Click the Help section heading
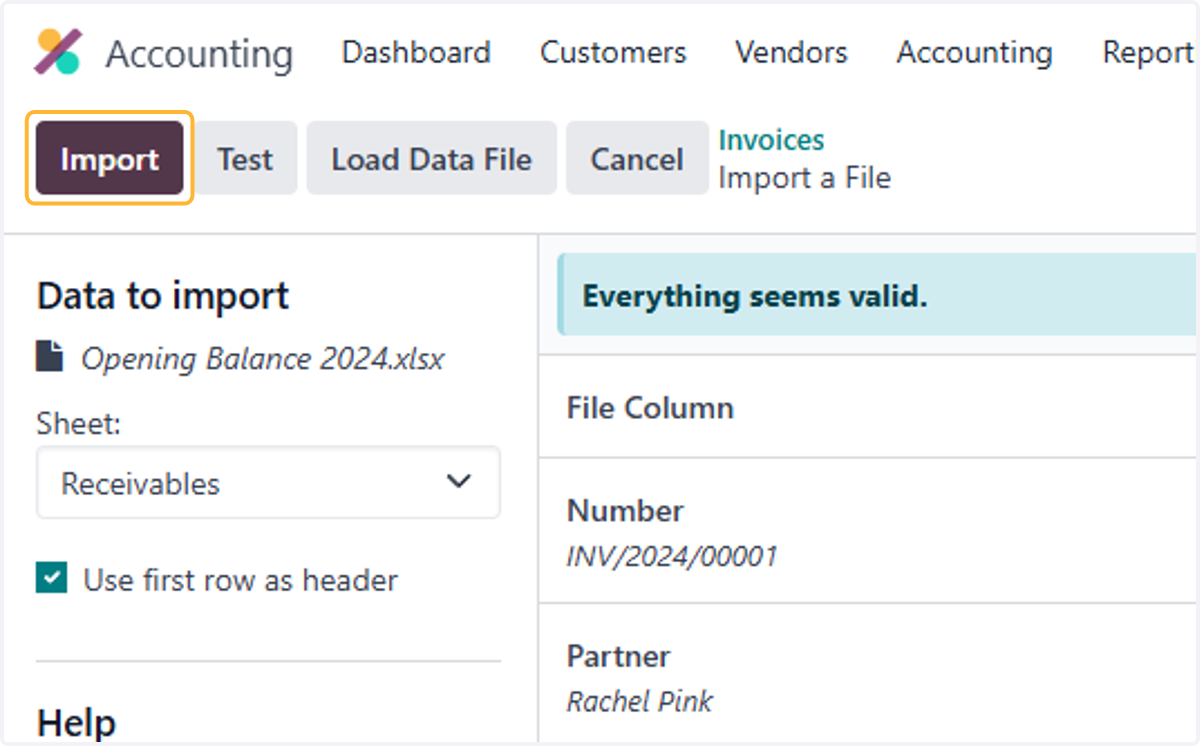This screenshot has width=1200, height=746. (x=76, y=722)
